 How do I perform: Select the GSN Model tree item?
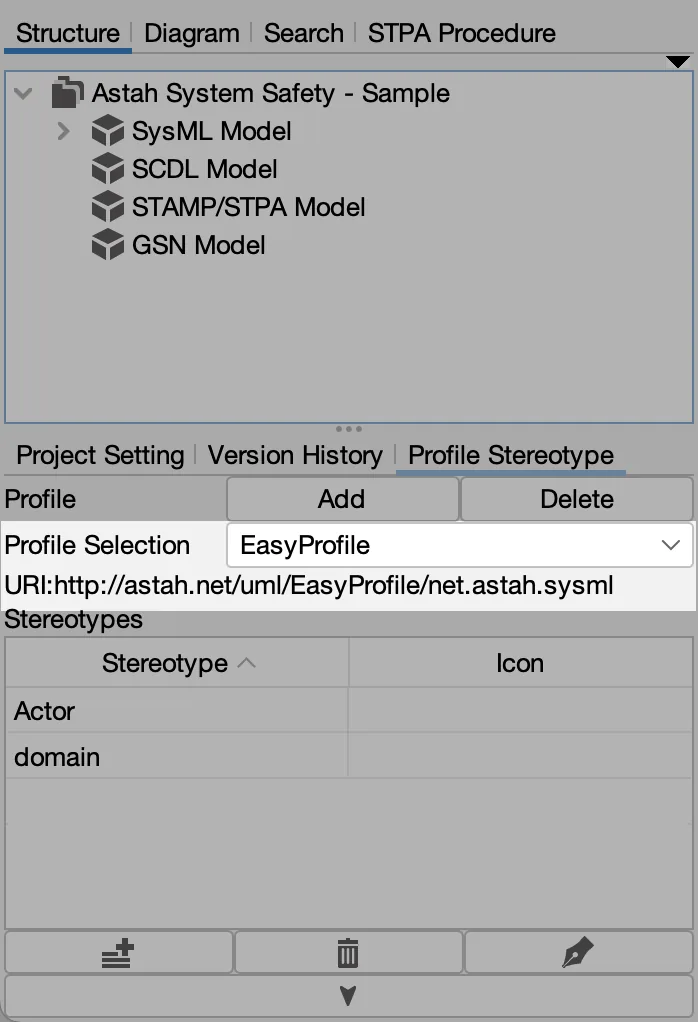point(198,245)
